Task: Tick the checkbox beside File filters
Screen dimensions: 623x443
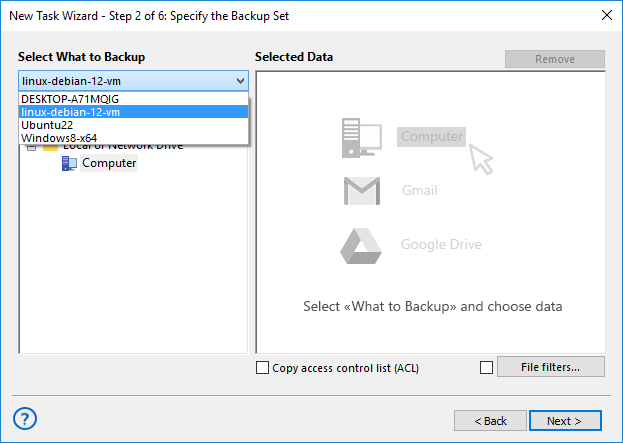Action: 487,368
